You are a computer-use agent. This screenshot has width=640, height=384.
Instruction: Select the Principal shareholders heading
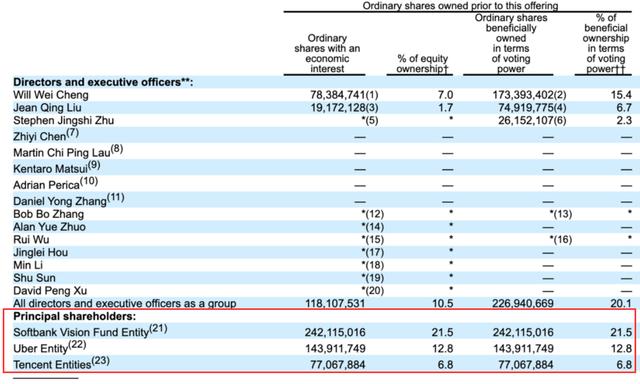coord(75,317)
